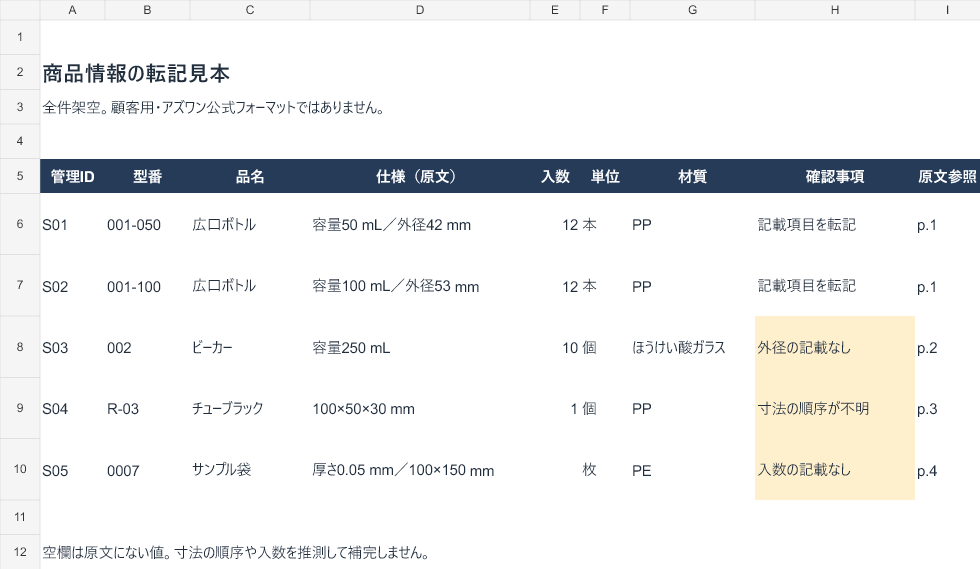Viewport: 980px width, 569px height.
Task: Click highlighted cell 寸法の順序が不明
Action: tap(835, 408)
